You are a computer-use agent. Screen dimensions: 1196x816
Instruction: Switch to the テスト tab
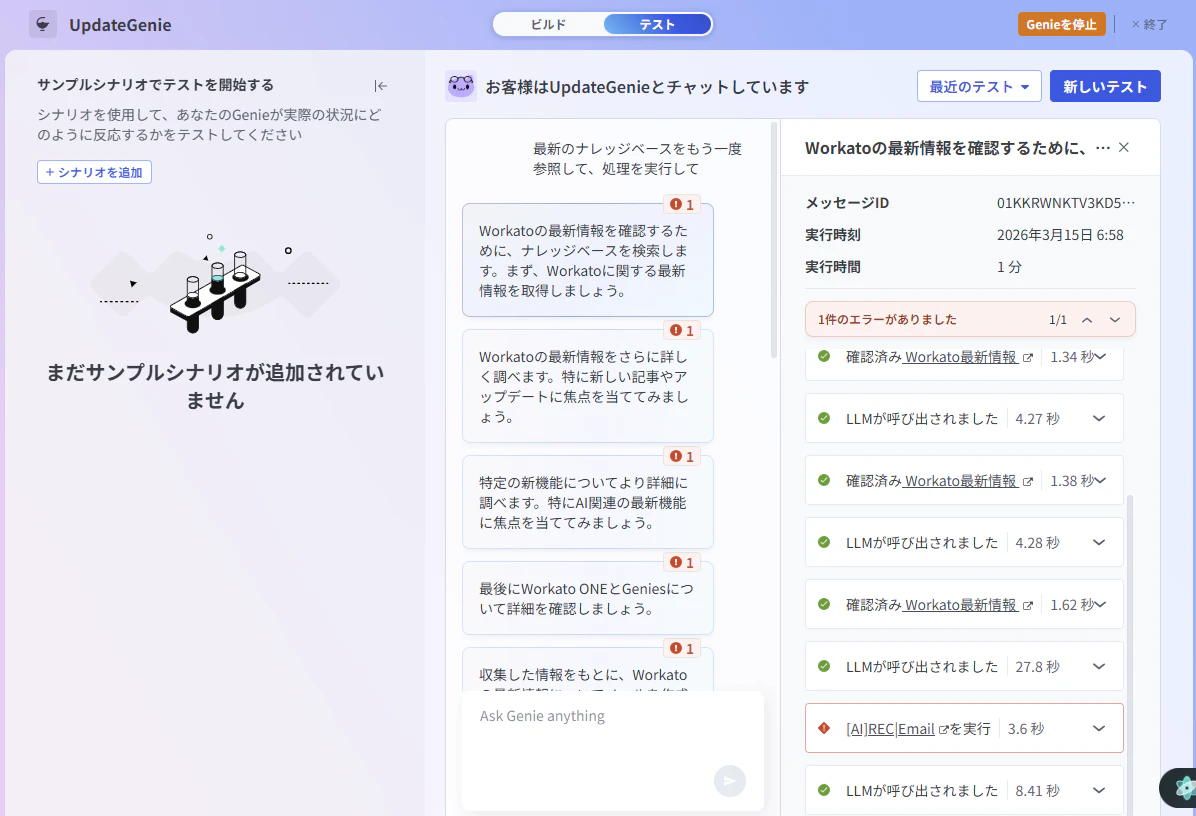pos(657,24)
